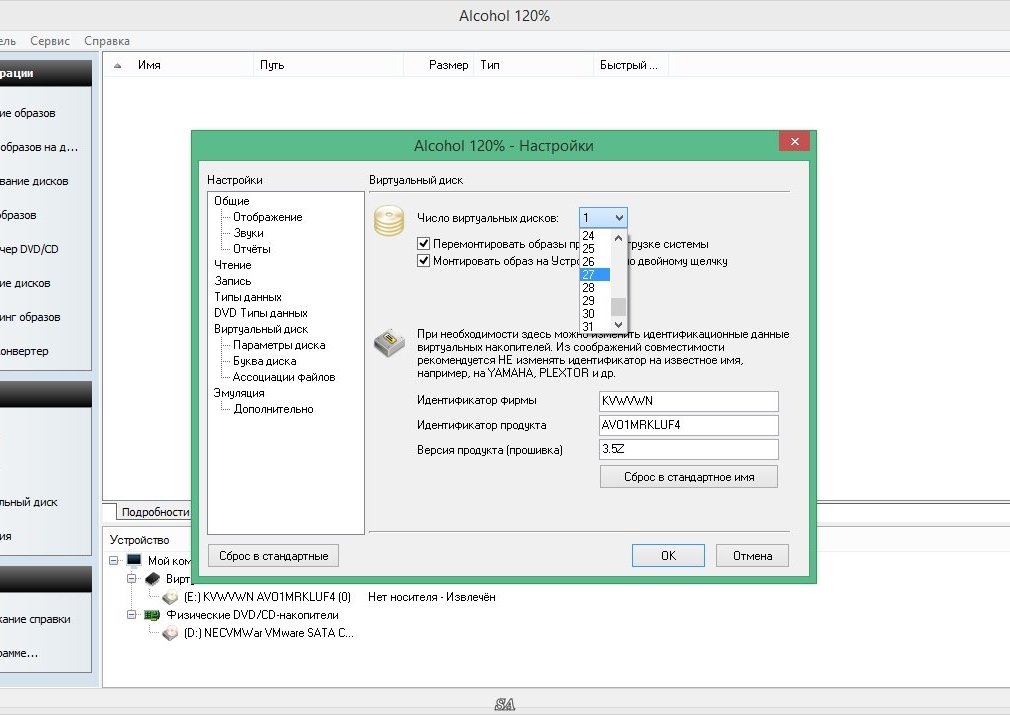Click the Быстрый column header
Image resolution: width=1010 pixels, height=715 pixels.
[x=631, y=65]
